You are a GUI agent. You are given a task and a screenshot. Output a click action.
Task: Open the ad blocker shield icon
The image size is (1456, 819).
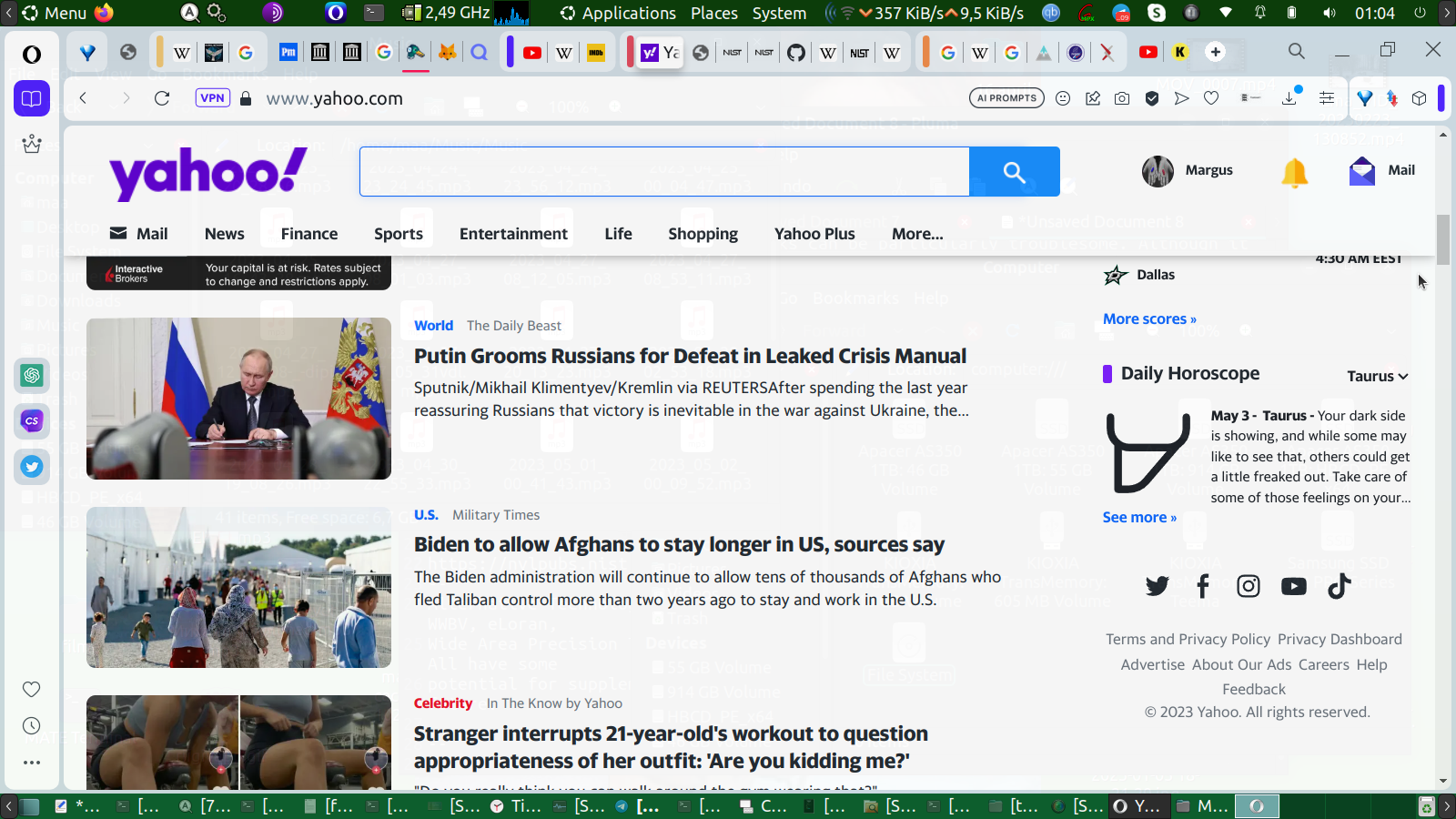1152,98
